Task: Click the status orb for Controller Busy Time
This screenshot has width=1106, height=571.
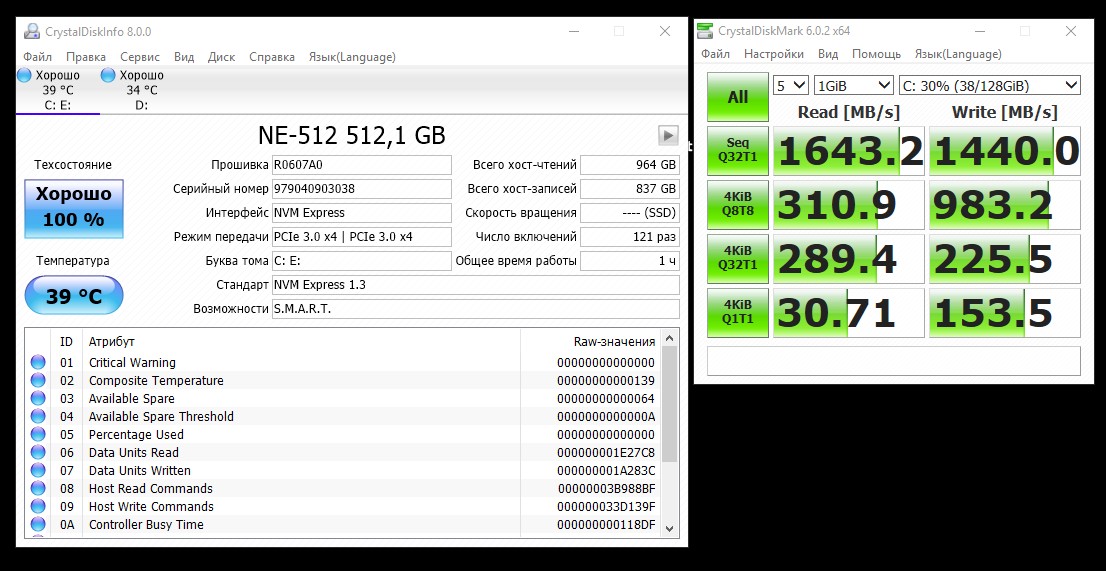Action: [x=38, y=524]
